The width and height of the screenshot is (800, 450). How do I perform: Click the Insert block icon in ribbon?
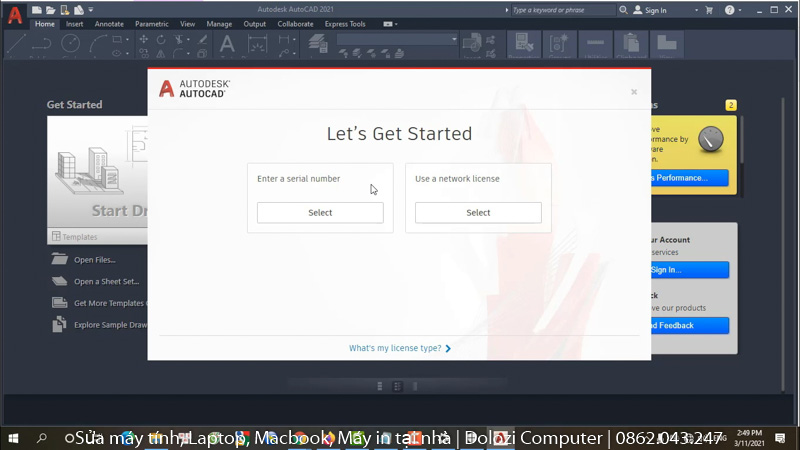(471, 43)
